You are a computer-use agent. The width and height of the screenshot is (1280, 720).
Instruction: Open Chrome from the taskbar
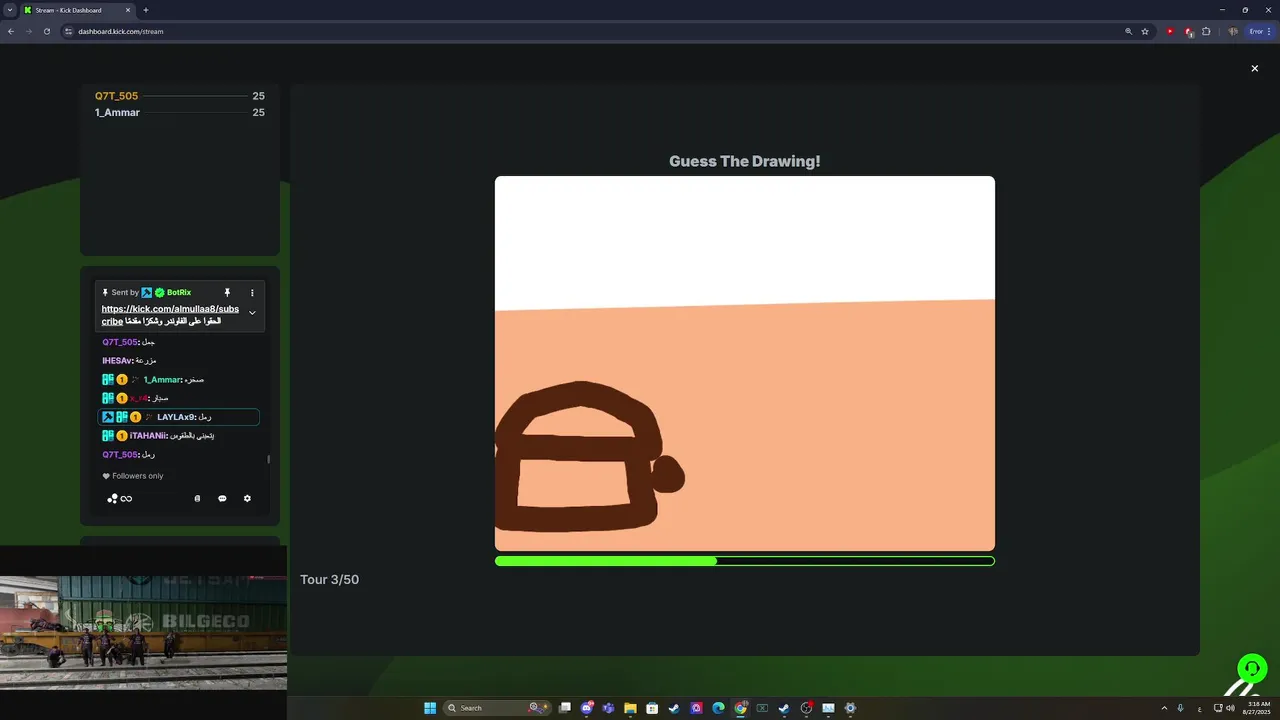(x=741, y=708)
